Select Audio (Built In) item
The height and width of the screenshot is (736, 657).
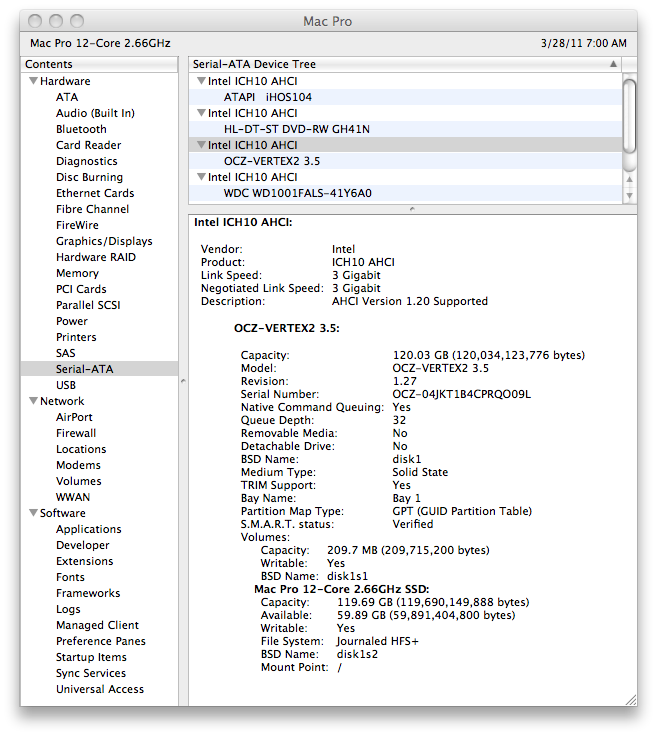(x=95, y=113)
